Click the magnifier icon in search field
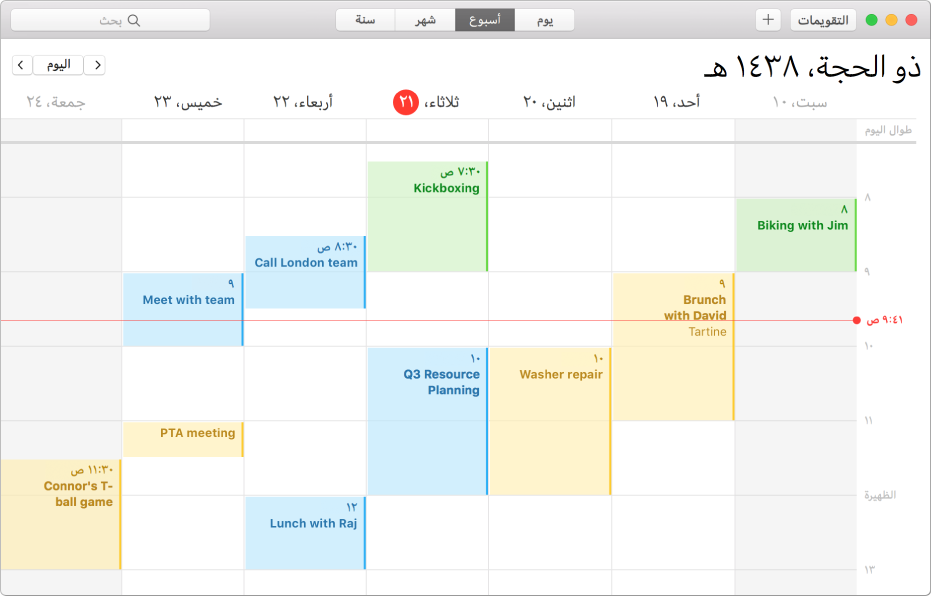The image size is (931, 596). point(134,20)
